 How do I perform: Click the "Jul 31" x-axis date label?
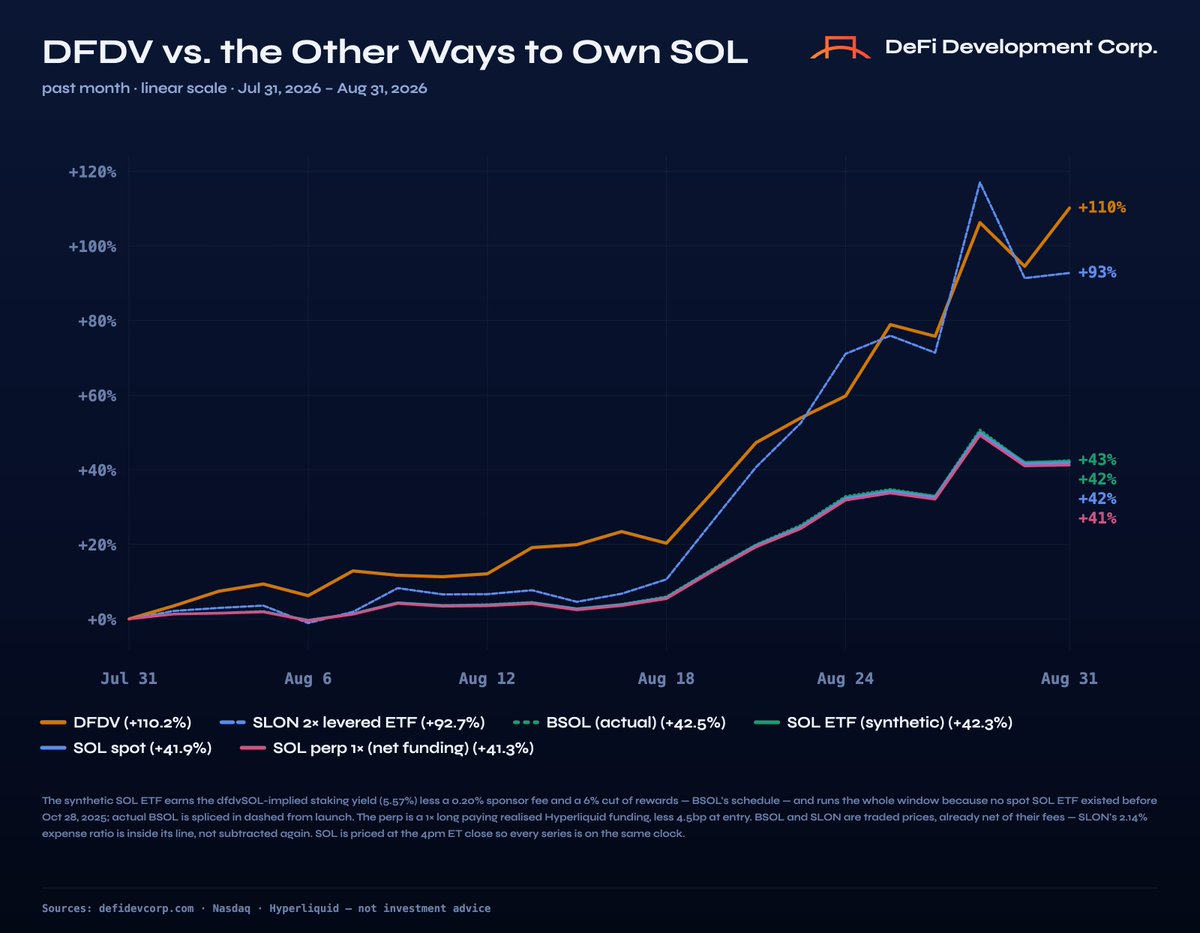tap(129, 678)
